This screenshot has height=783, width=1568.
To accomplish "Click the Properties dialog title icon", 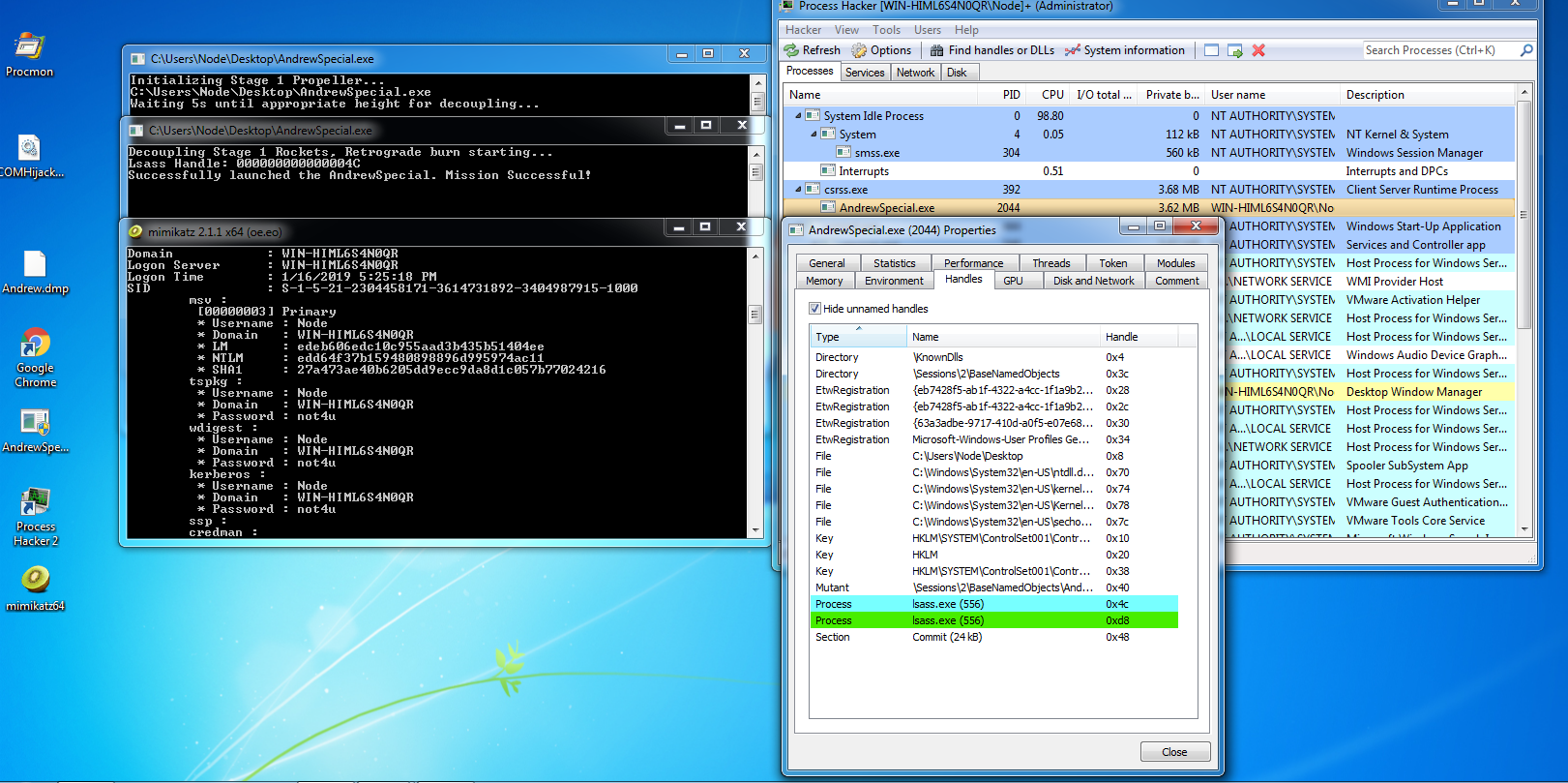I will point(796,230).
